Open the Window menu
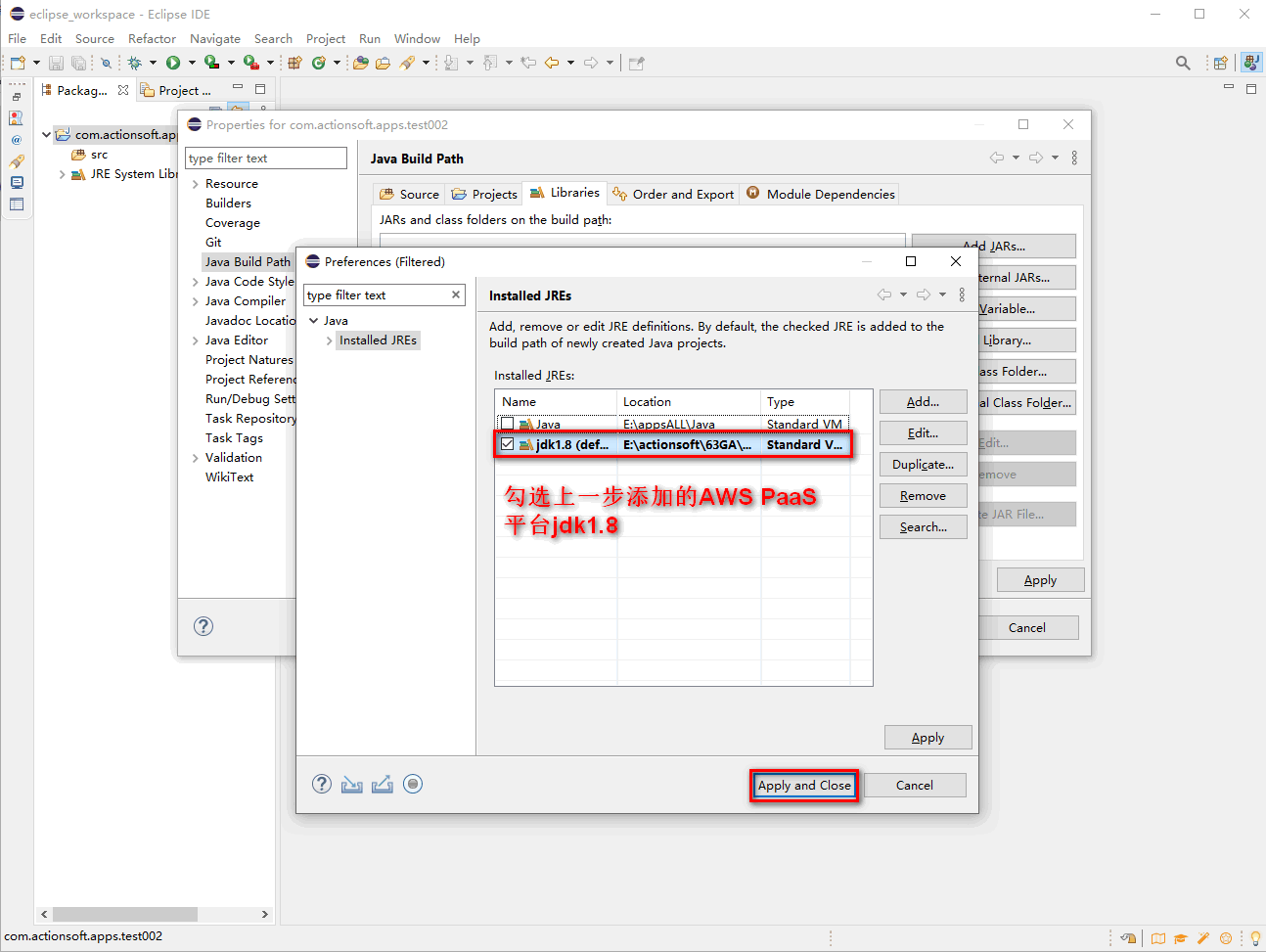 click(417, 39)
